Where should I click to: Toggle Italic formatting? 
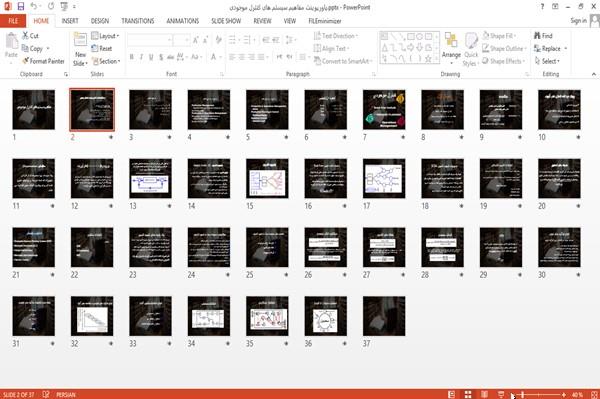[141, 57]
